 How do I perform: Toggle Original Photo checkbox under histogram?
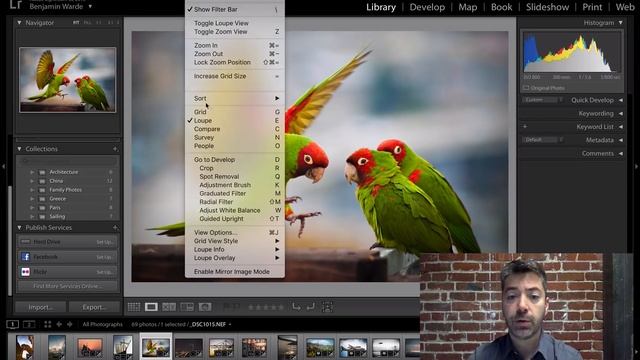click(526, 88)
